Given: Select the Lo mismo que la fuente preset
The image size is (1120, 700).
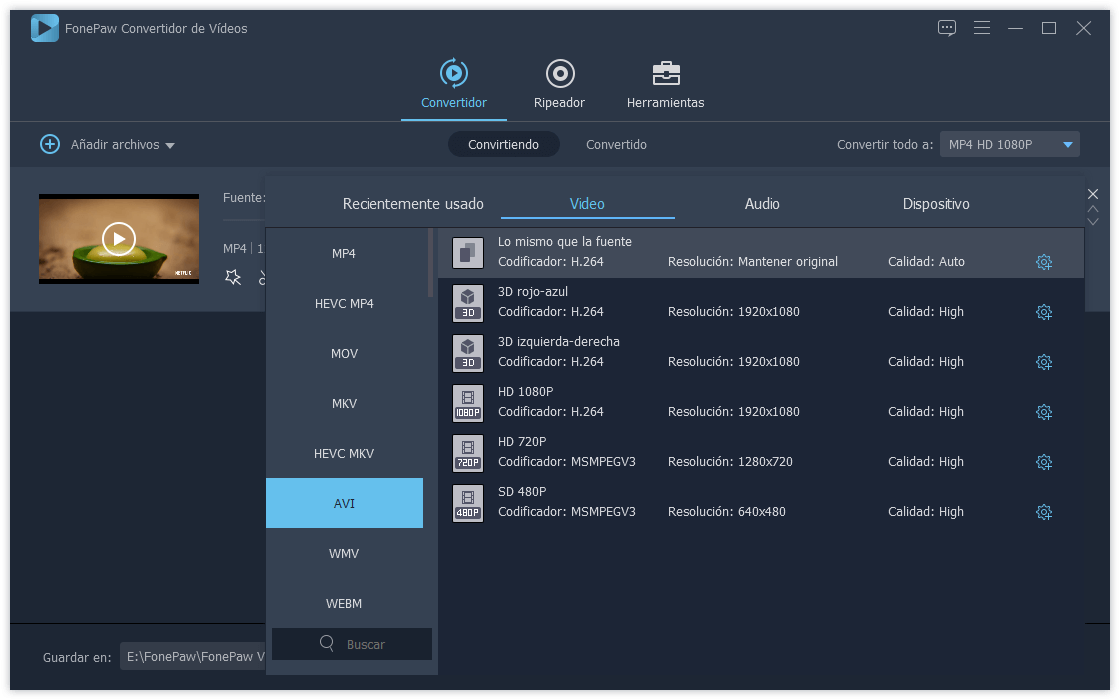Looking at the screenshot, I should (761, 253).
